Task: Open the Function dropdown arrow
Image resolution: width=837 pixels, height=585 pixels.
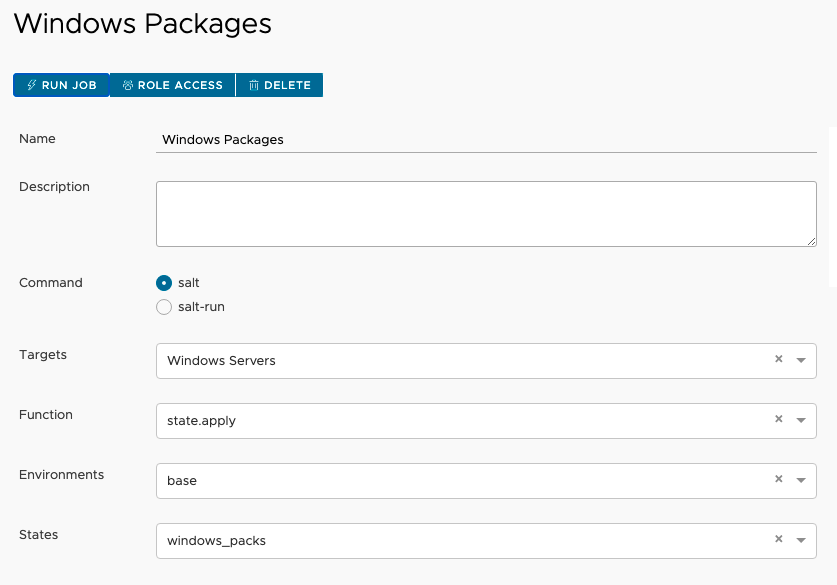Action: click(x=801, y=421)
